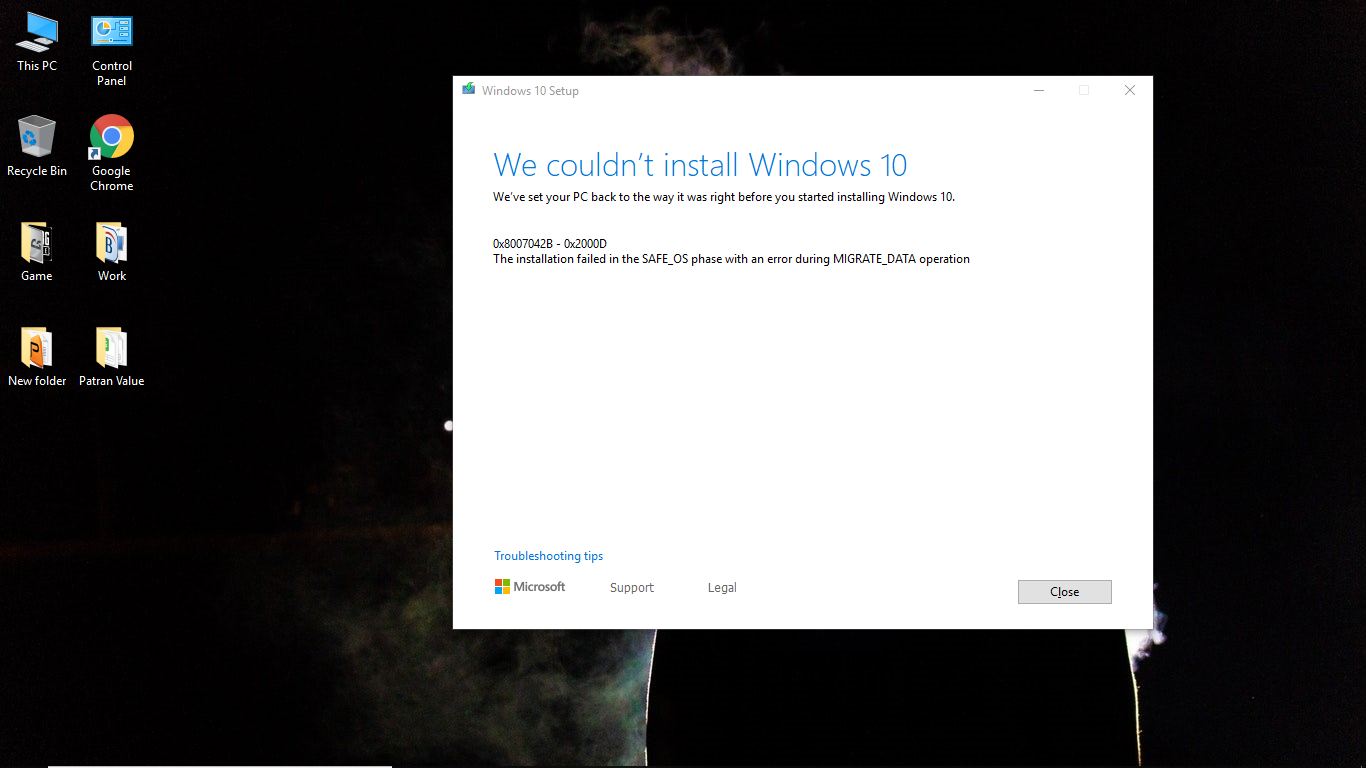Open This PC from the desktop
Screen dimensions: 1366x768
37,36
